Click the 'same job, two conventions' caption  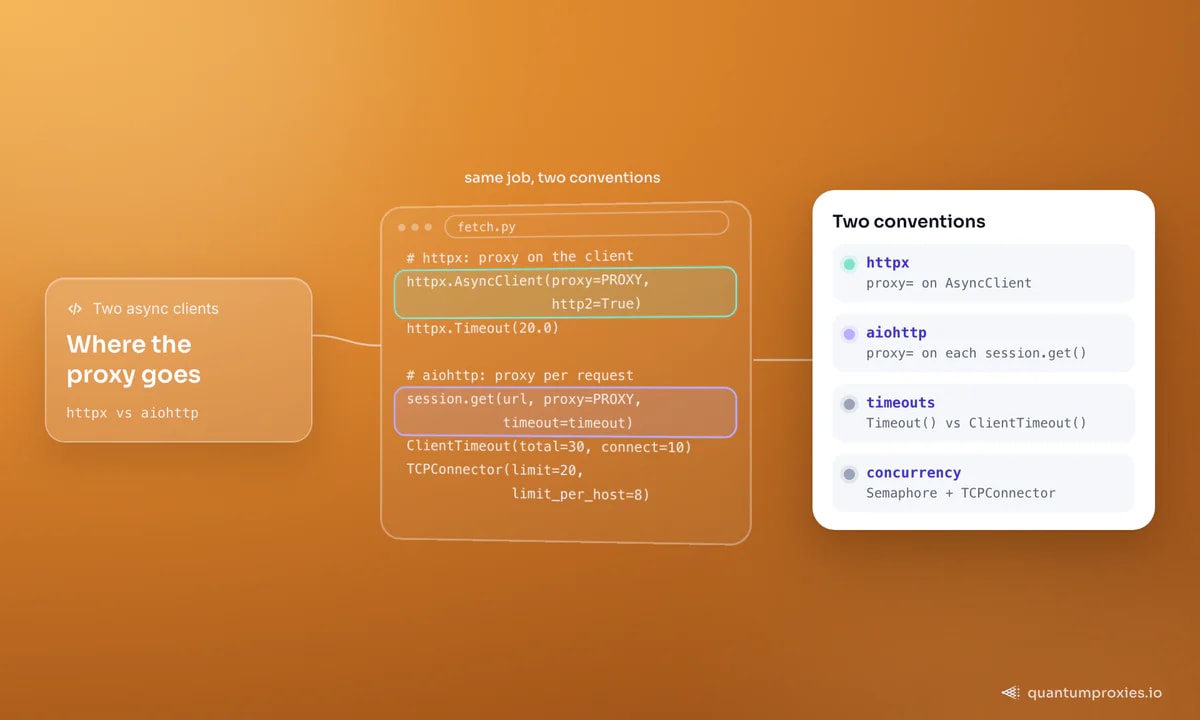click(x=562, y=178)
